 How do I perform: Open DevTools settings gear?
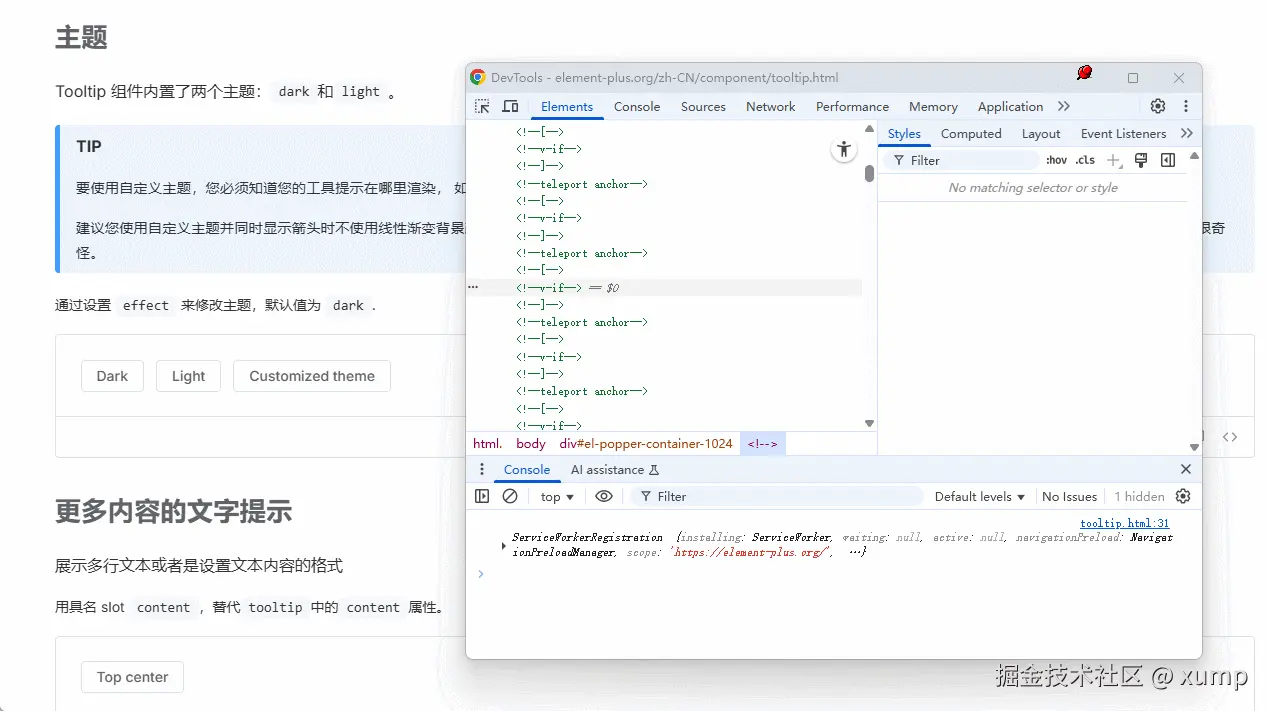pyautogui.click(x=1157, y=107)
